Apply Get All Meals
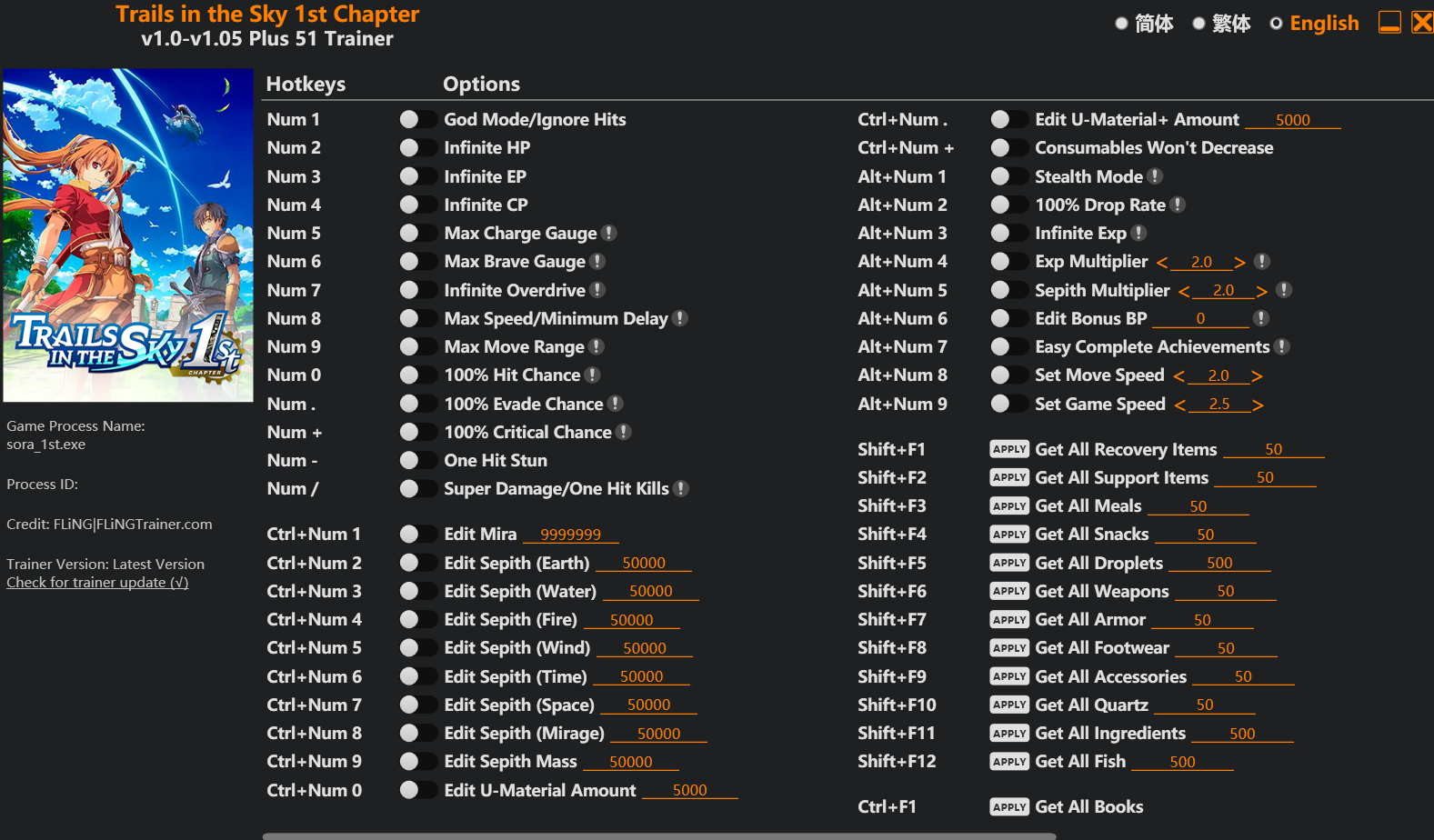 [1009, 505]
